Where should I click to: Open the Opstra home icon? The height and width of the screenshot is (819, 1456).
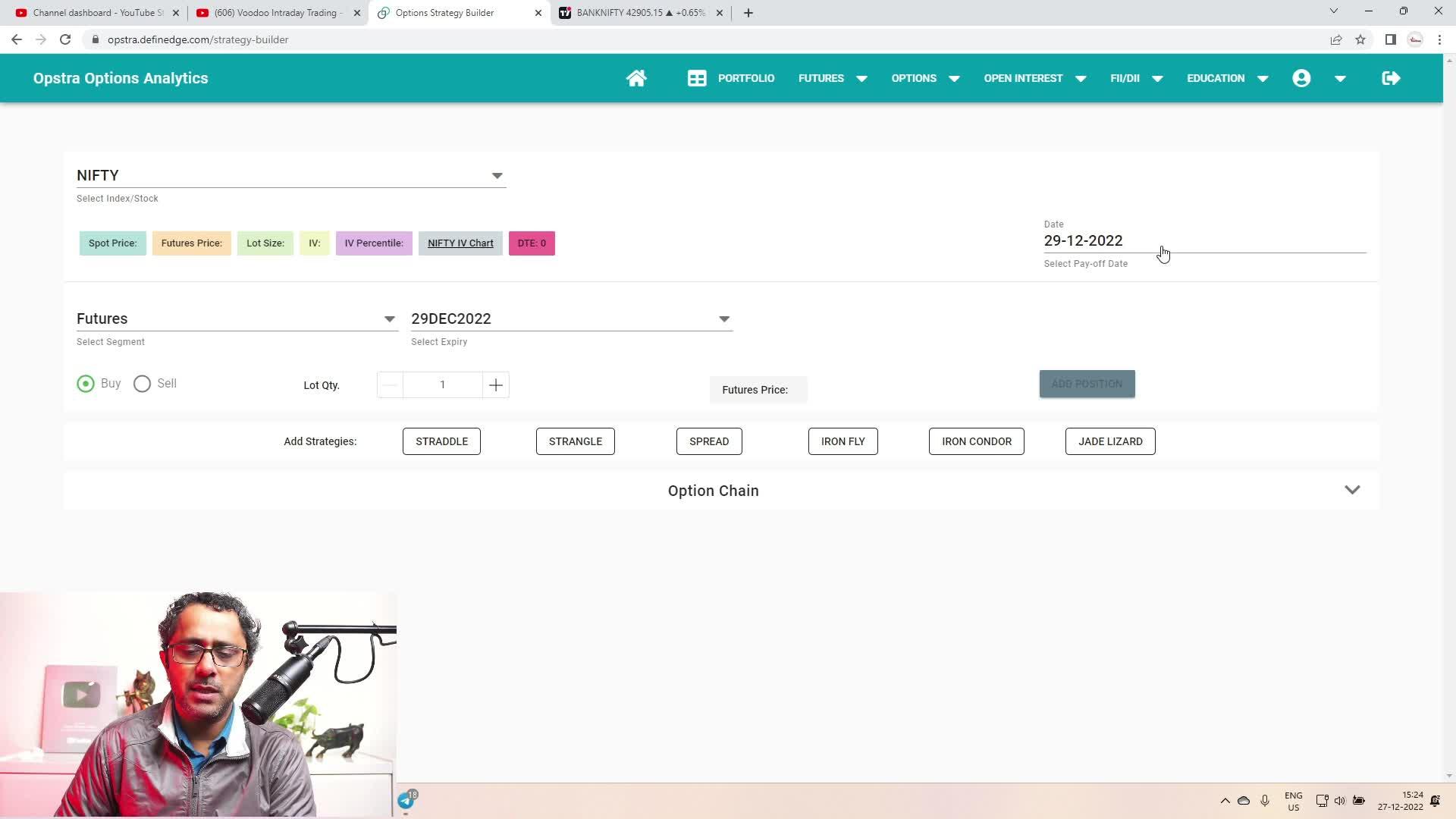coord(636,78)
